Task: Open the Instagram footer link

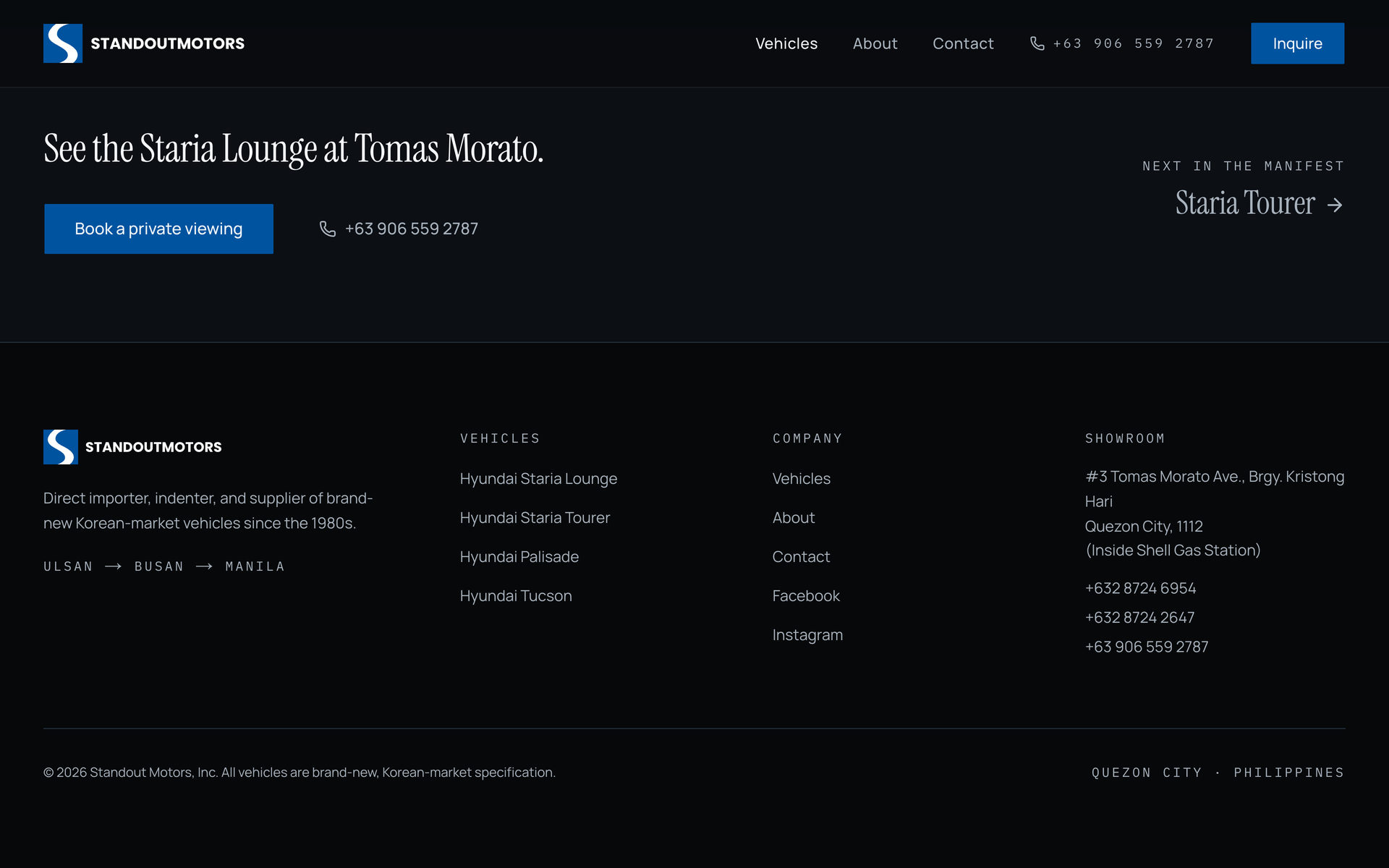Action: (807, 635)
